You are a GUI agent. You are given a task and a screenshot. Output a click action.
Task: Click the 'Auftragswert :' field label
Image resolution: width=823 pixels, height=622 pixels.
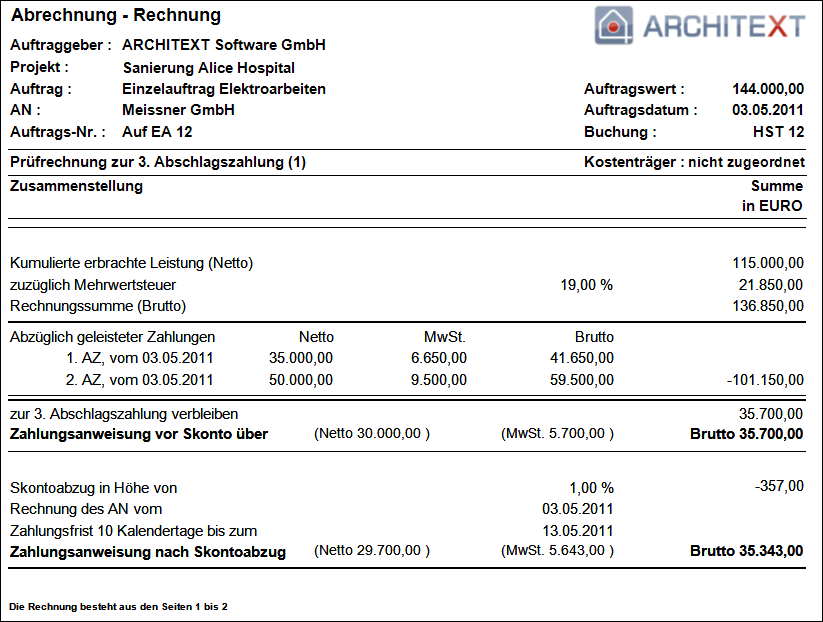tap(634, 89)
